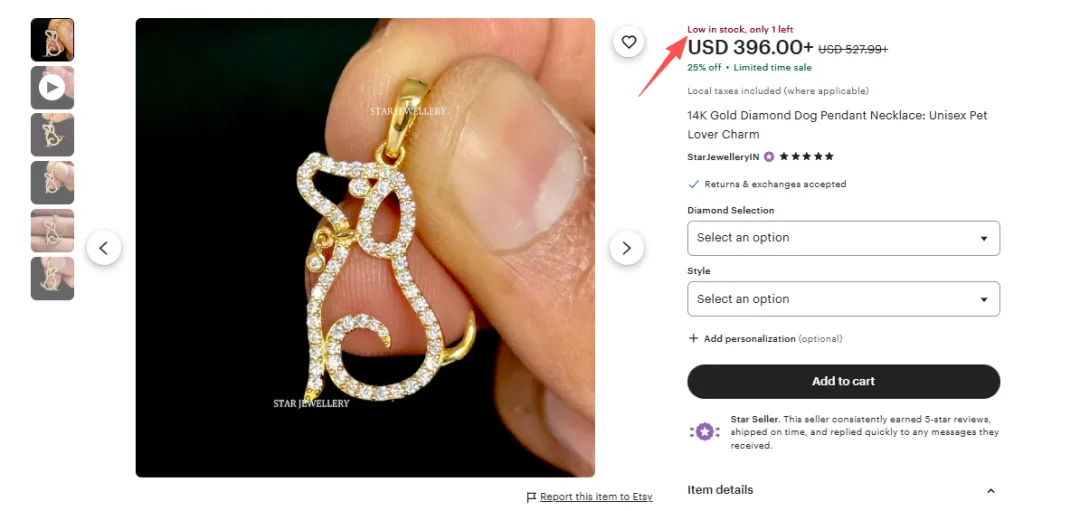Click the Star Seller badge icon

tap(704, 432)
